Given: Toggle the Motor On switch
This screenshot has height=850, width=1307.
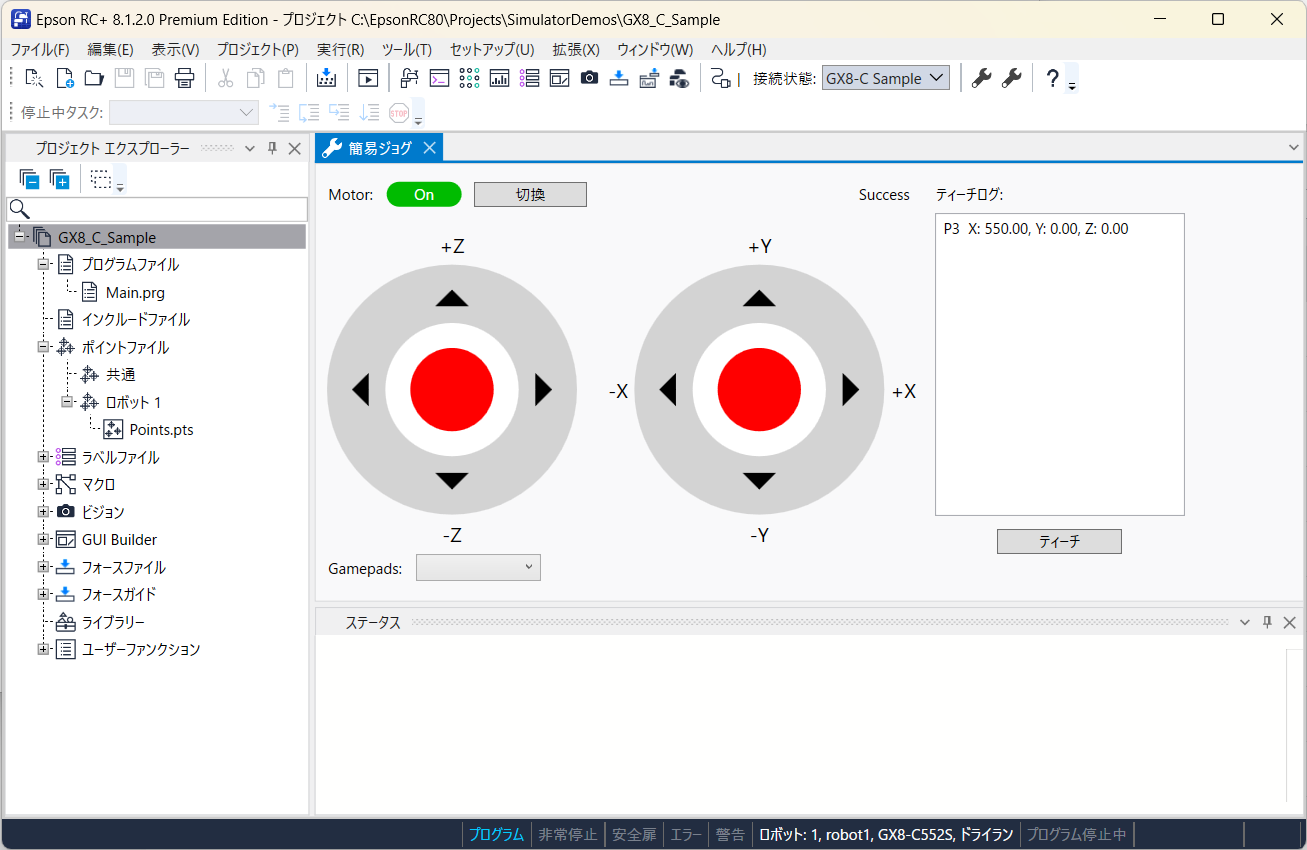Looking at the screenshot, I should pos(424,195).
